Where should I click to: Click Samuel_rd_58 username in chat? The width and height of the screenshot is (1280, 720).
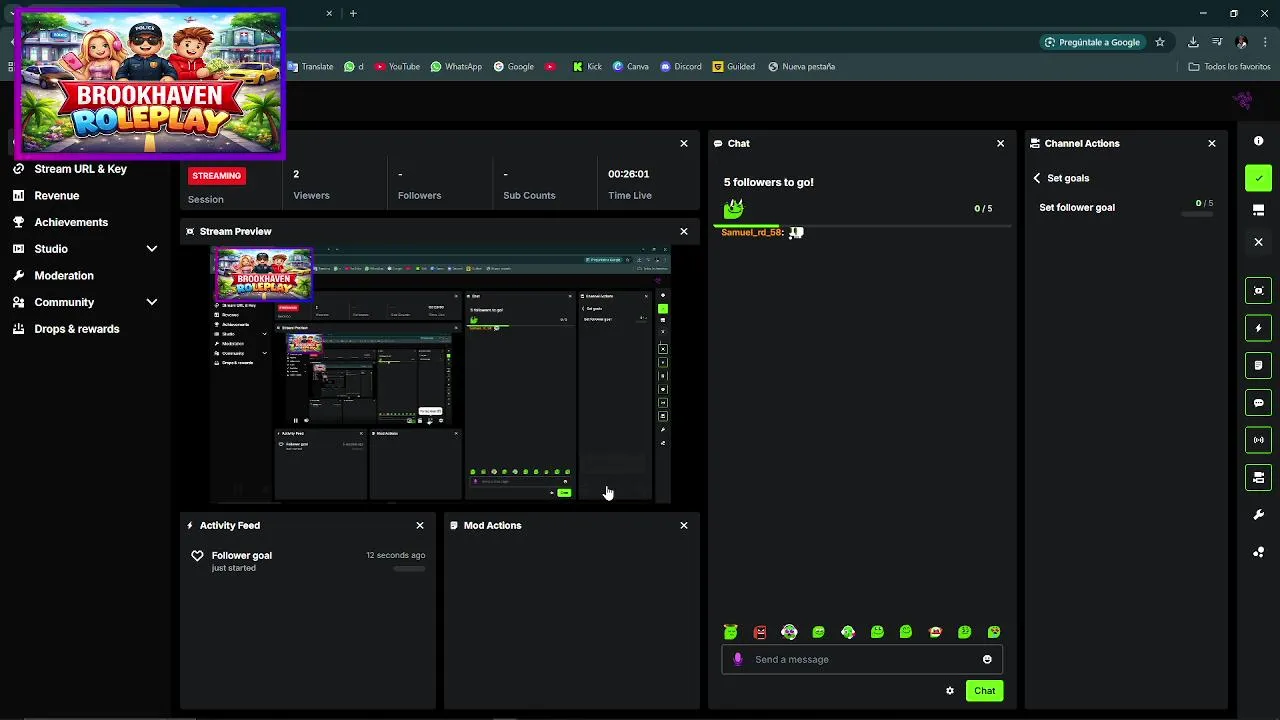point(751,232)
